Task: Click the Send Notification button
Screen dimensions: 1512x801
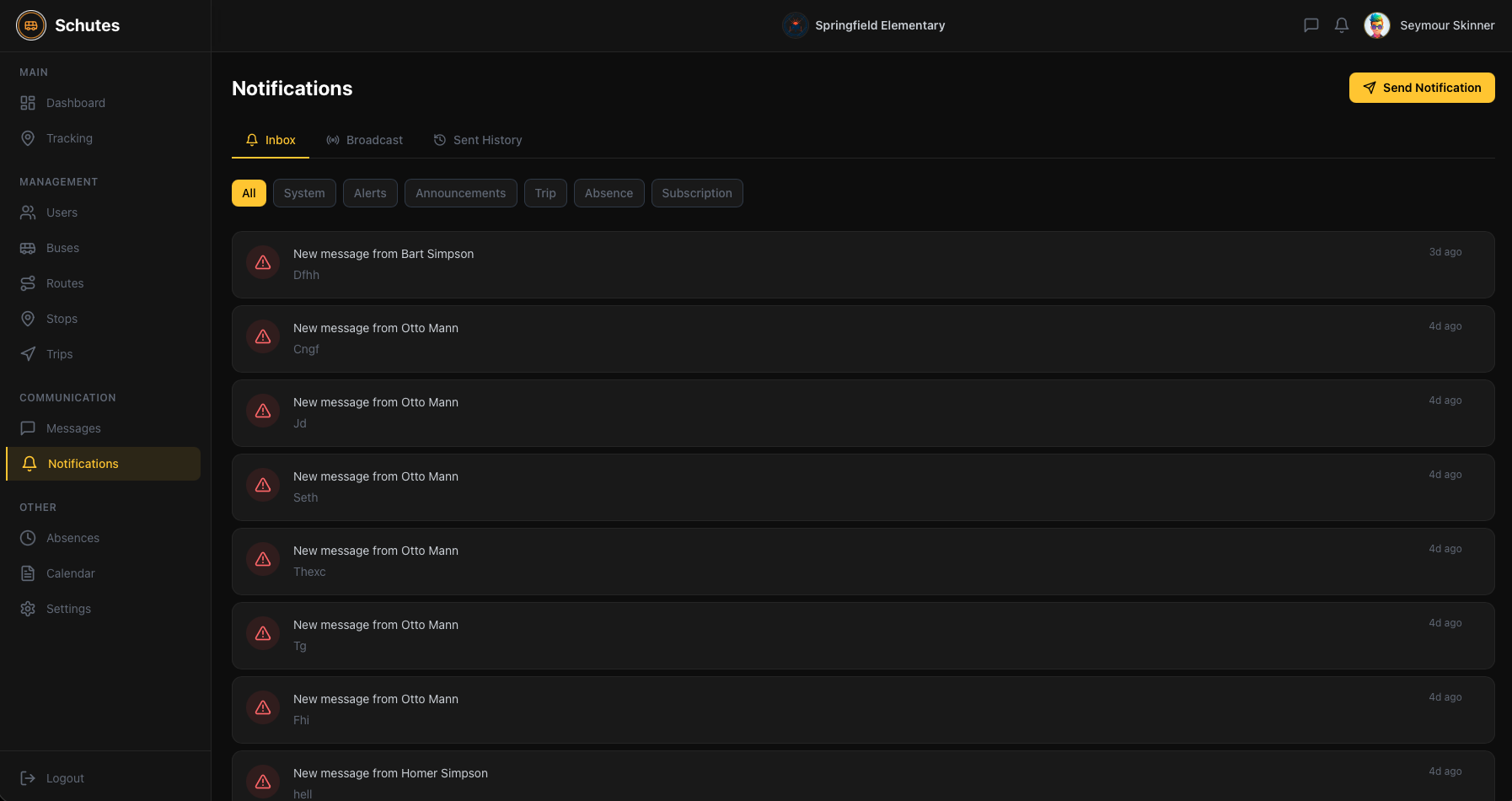Action: point(1421,88)
